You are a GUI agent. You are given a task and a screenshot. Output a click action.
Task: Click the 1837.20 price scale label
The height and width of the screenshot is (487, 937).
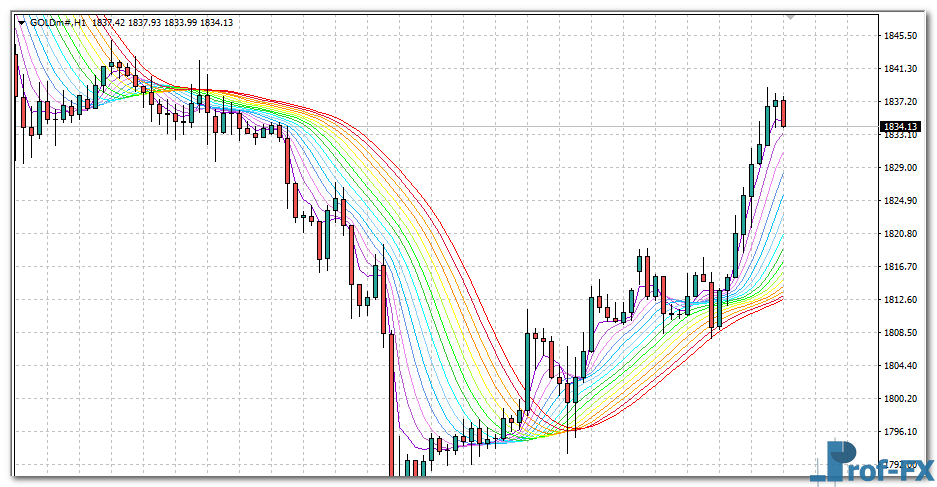pyautogui.click(x=900, y=102)
